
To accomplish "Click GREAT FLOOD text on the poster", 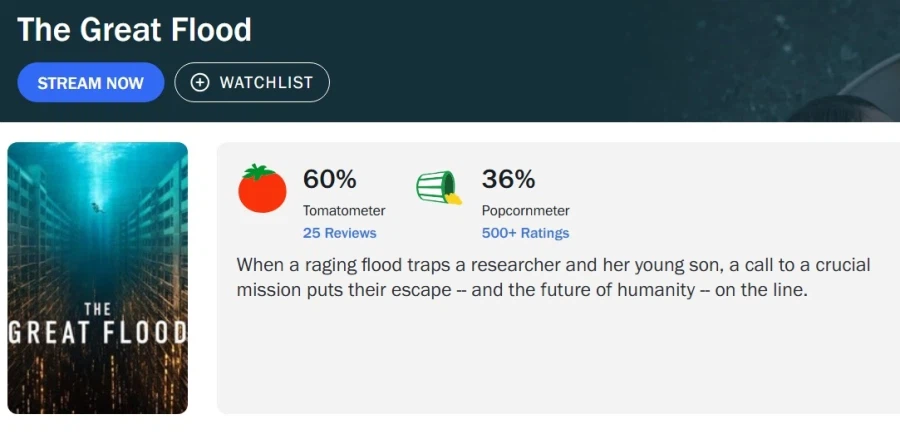I will tap(98, 334).
